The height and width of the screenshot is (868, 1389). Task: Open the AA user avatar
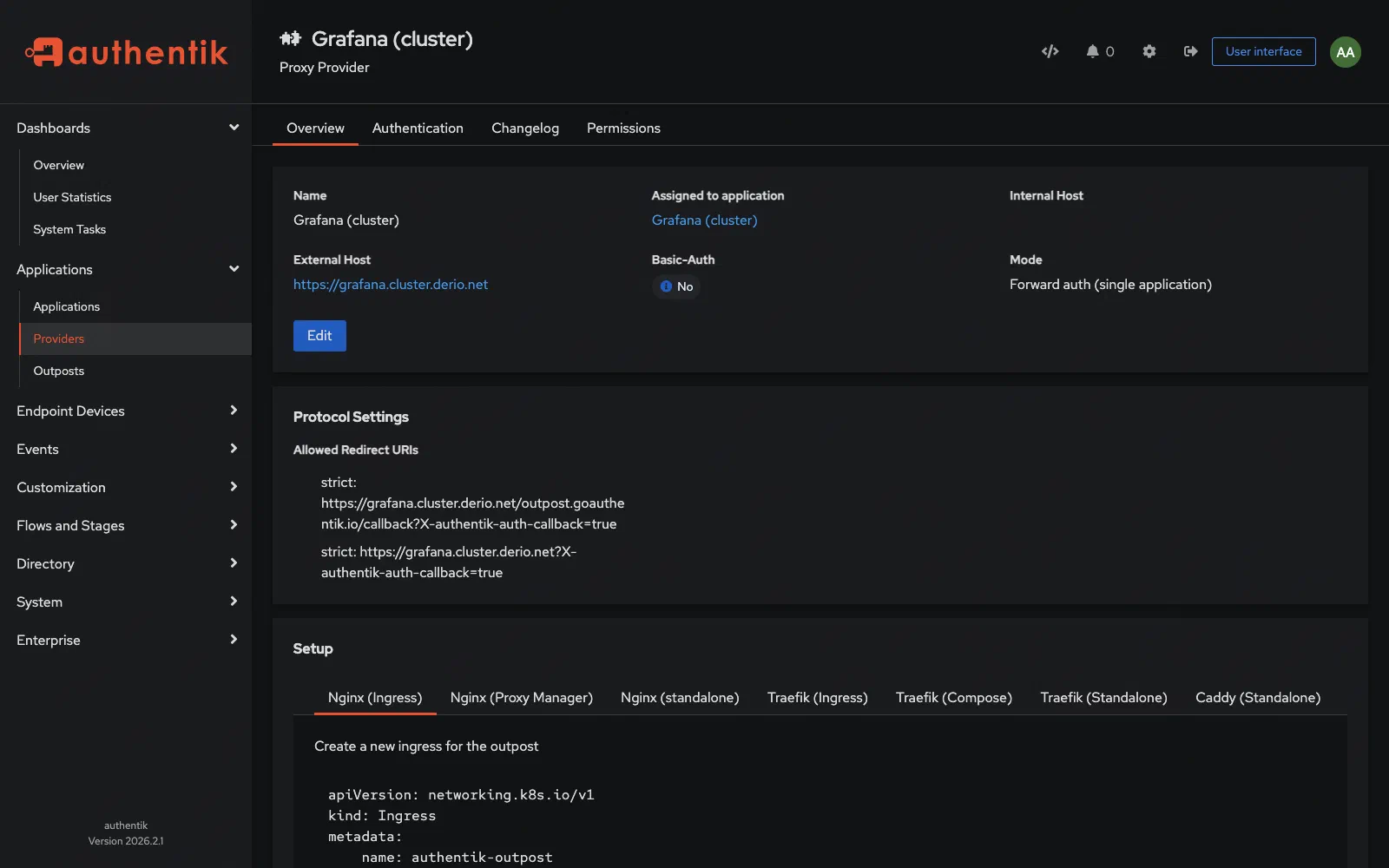click(x=1345, y=52)
